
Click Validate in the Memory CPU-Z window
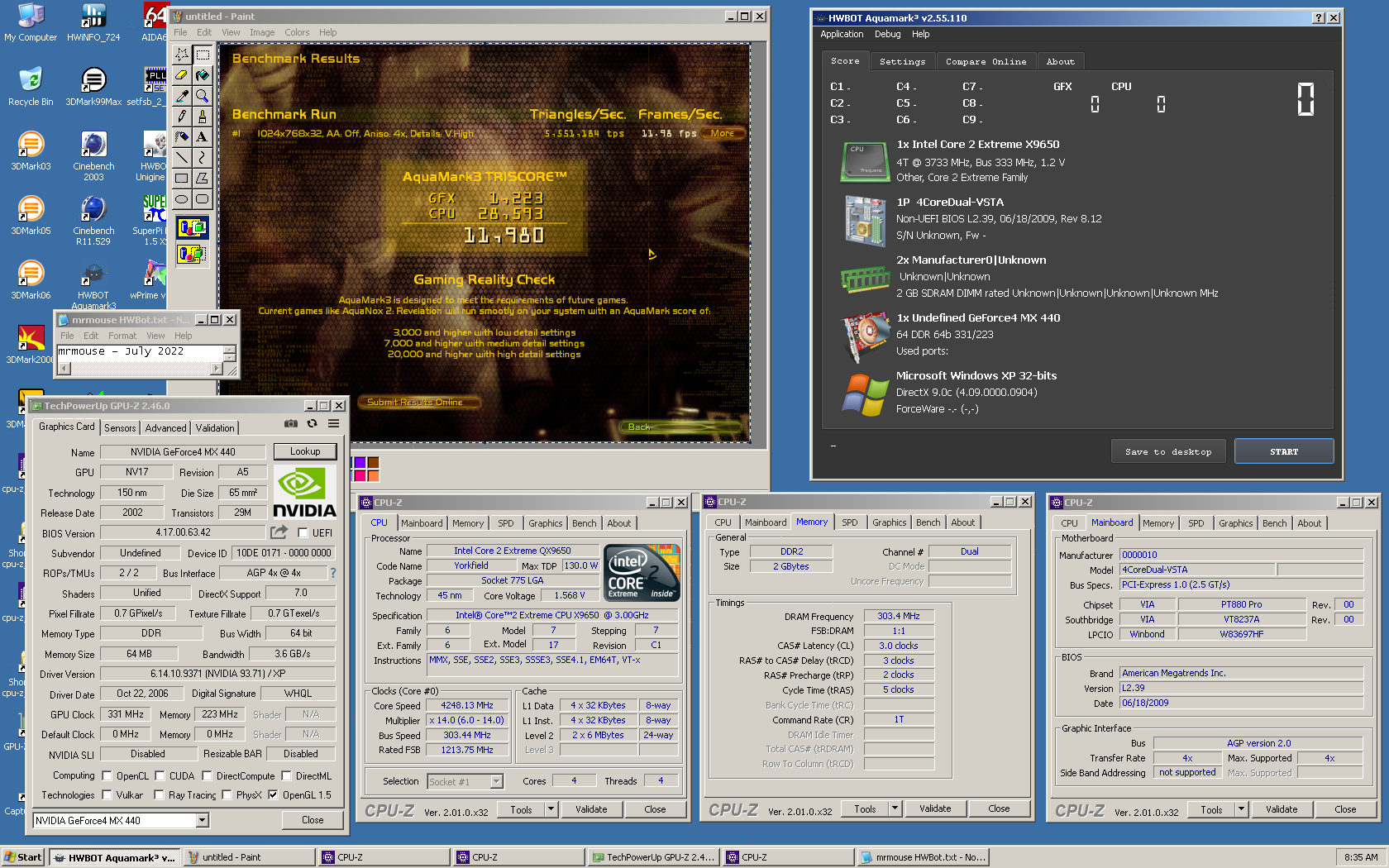point(935,808)
